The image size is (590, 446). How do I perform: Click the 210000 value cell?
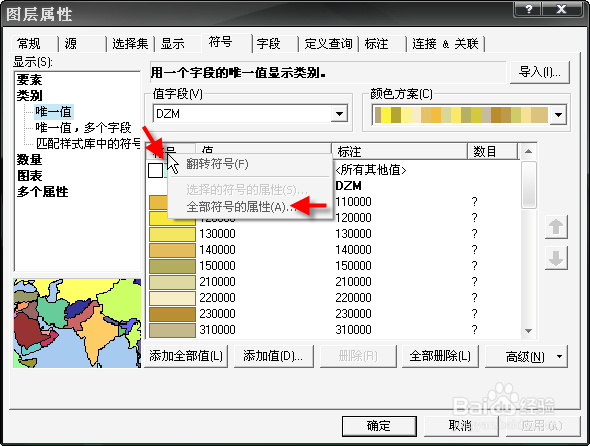(x=217, y=282)
